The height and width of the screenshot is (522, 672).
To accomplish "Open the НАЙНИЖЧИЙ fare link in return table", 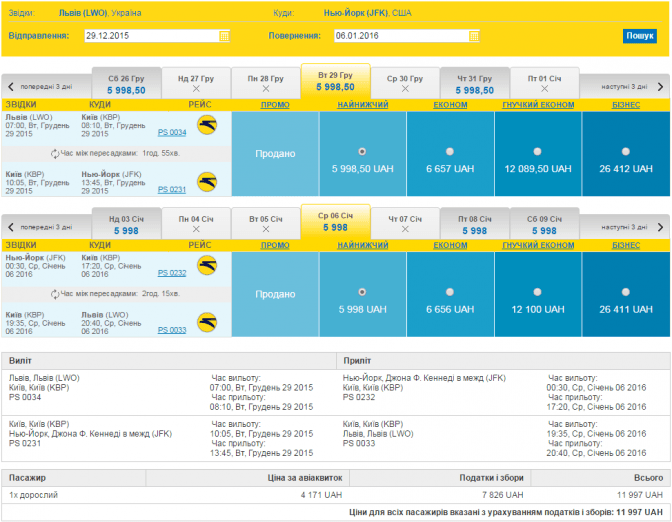I will 363,246.
